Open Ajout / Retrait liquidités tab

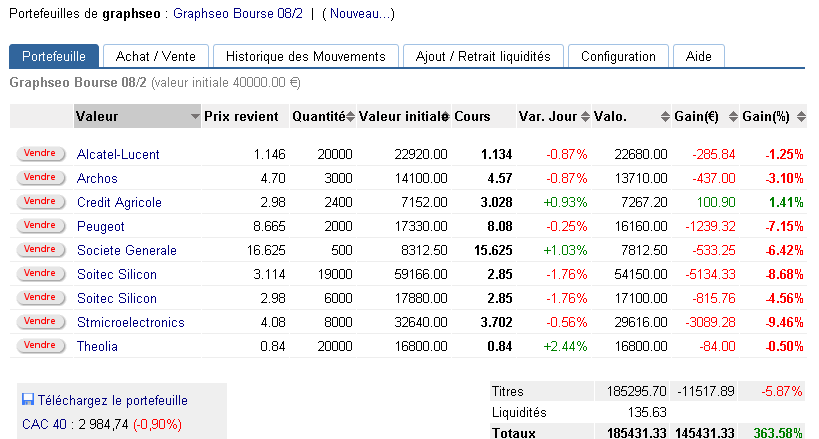(x=483, y=57)
